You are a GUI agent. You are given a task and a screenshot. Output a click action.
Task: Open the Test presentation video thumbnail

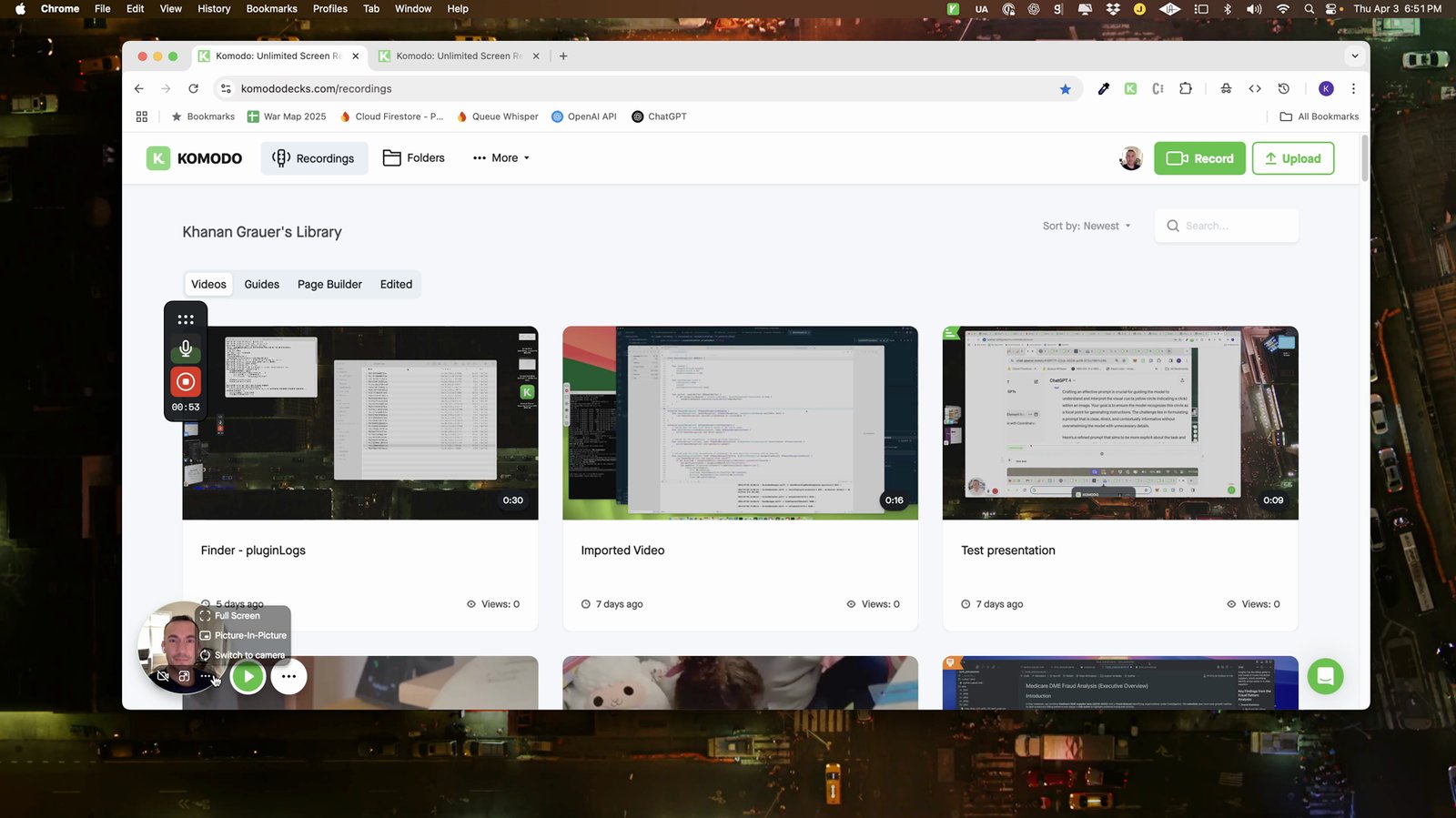pyautogui.click(x=1120, y=423)
